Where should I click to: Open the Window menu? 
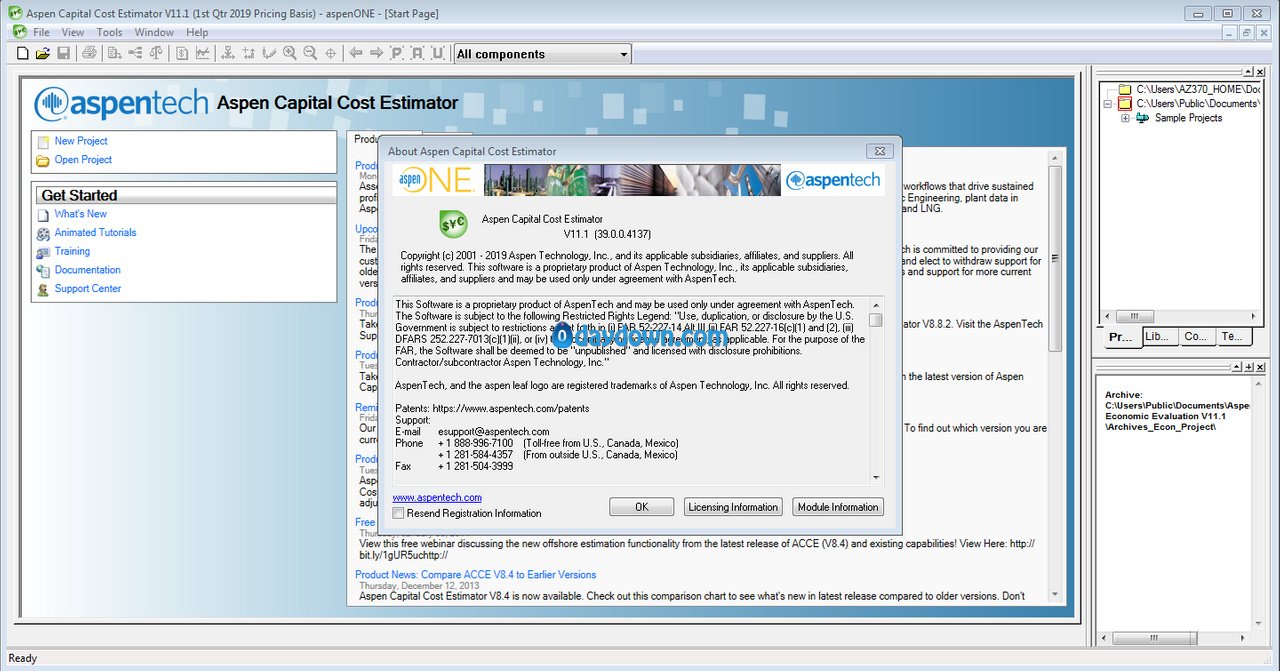(154, 33)
